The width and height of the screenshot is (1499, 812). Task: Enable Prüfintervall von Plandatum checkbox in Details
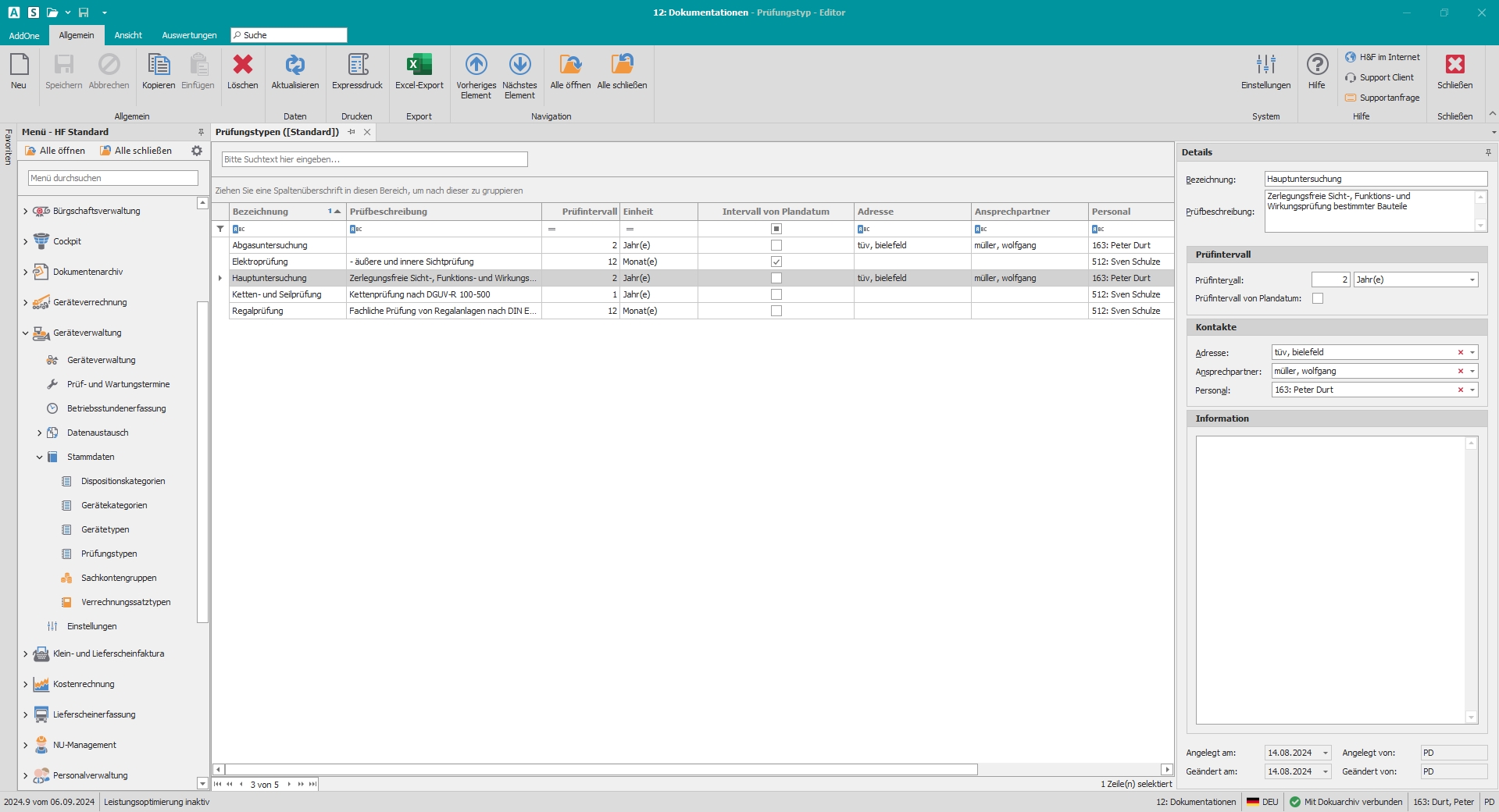(1318, 298)
